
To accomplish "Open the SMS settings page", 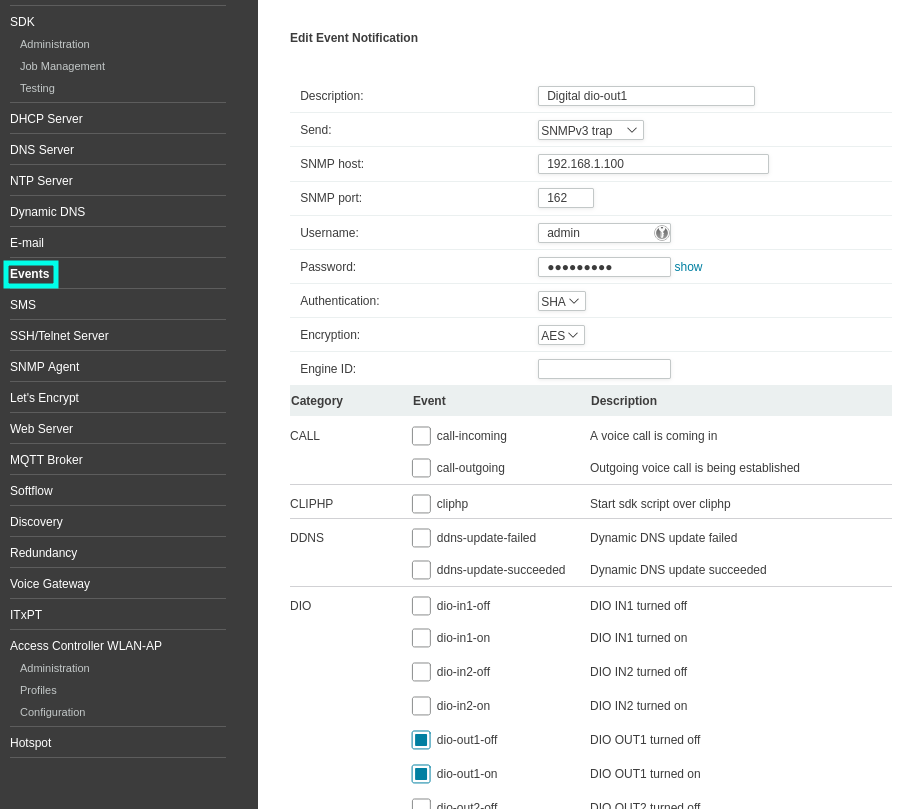I will tap(23, 305).
